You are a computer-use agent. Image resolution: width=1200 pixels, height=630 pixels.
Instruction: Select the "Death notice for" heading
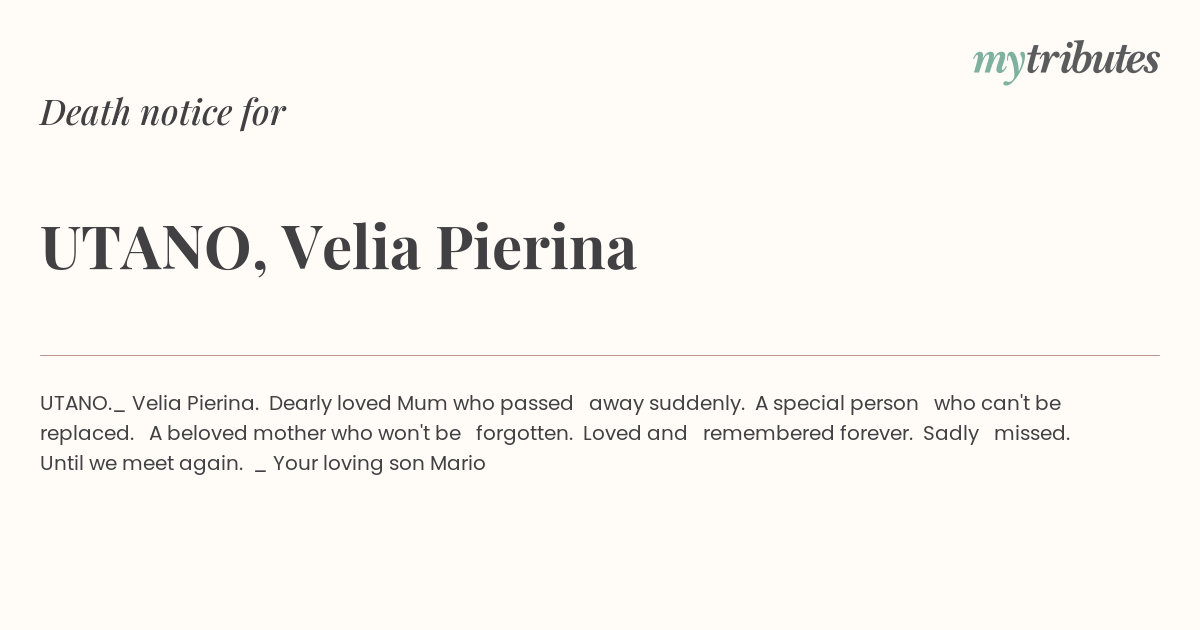pyautogui.click(x=163, y=112)
